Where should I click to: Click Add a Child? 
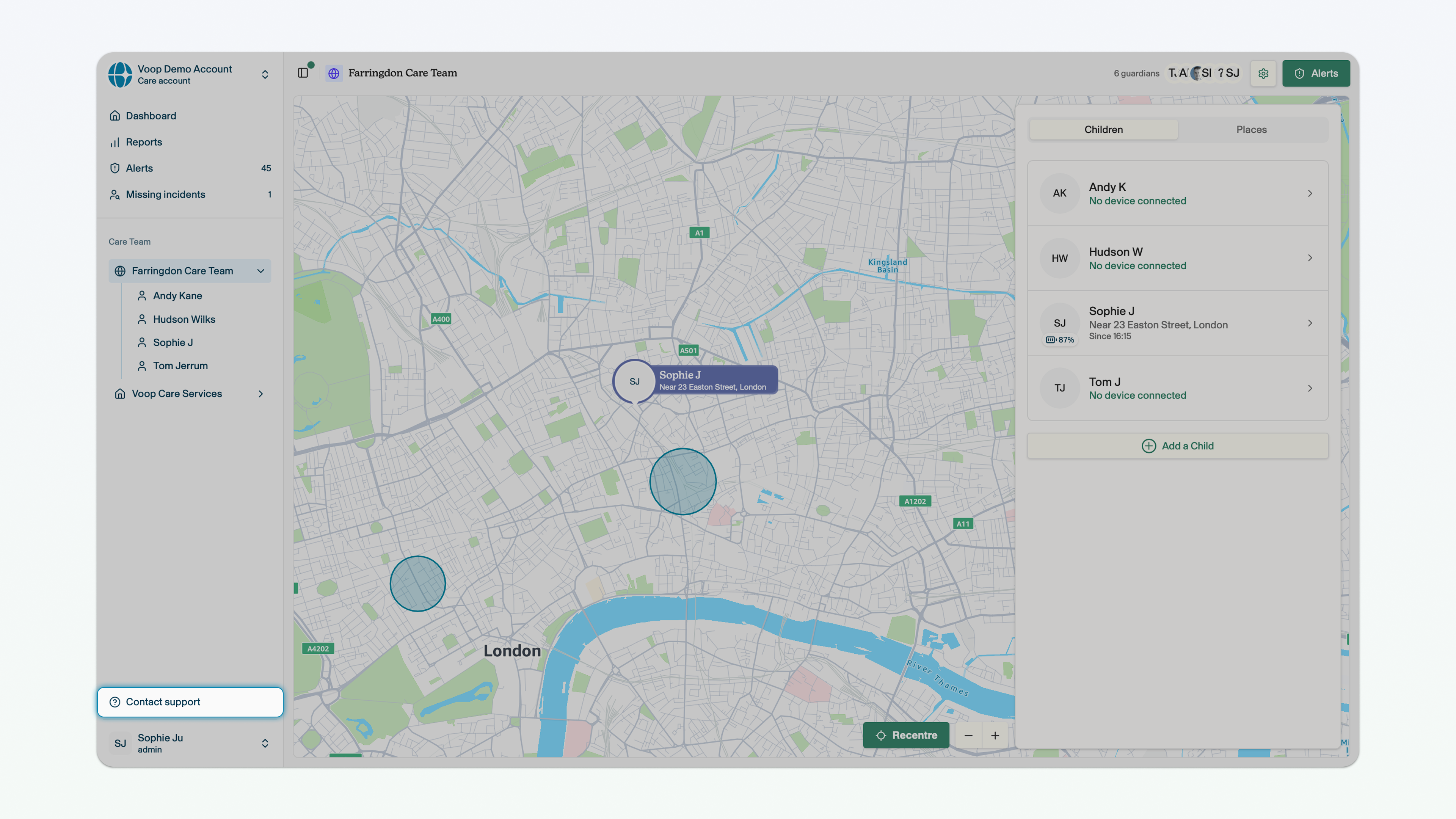[1177, 446]
